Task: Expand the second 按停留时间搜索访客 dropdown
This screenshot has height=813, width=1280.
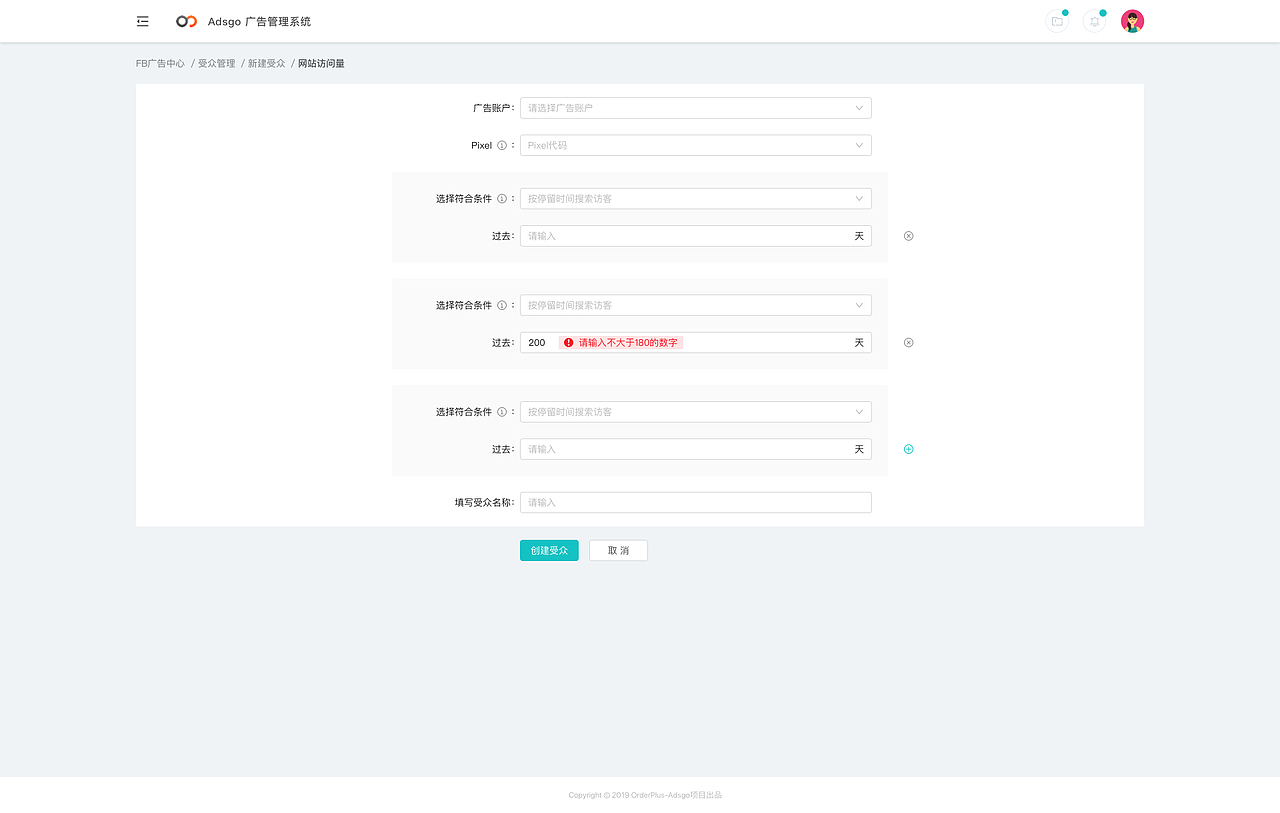Action: tap(696, 305)
